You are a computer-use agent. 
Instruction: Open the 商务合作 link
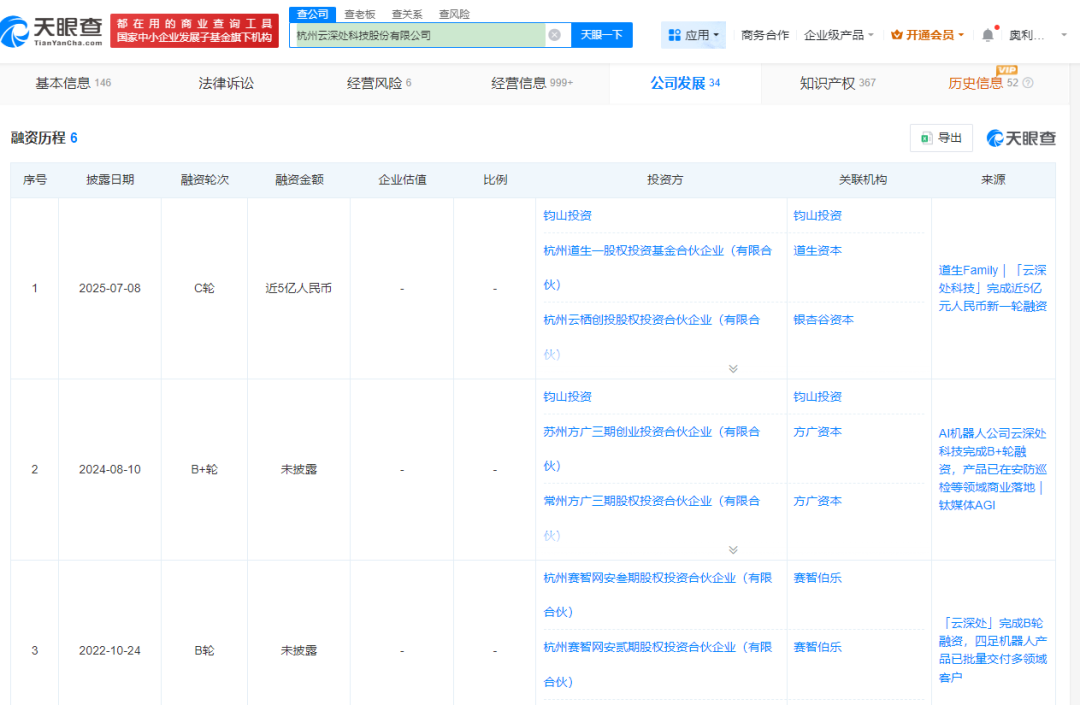tap(765, 35)
